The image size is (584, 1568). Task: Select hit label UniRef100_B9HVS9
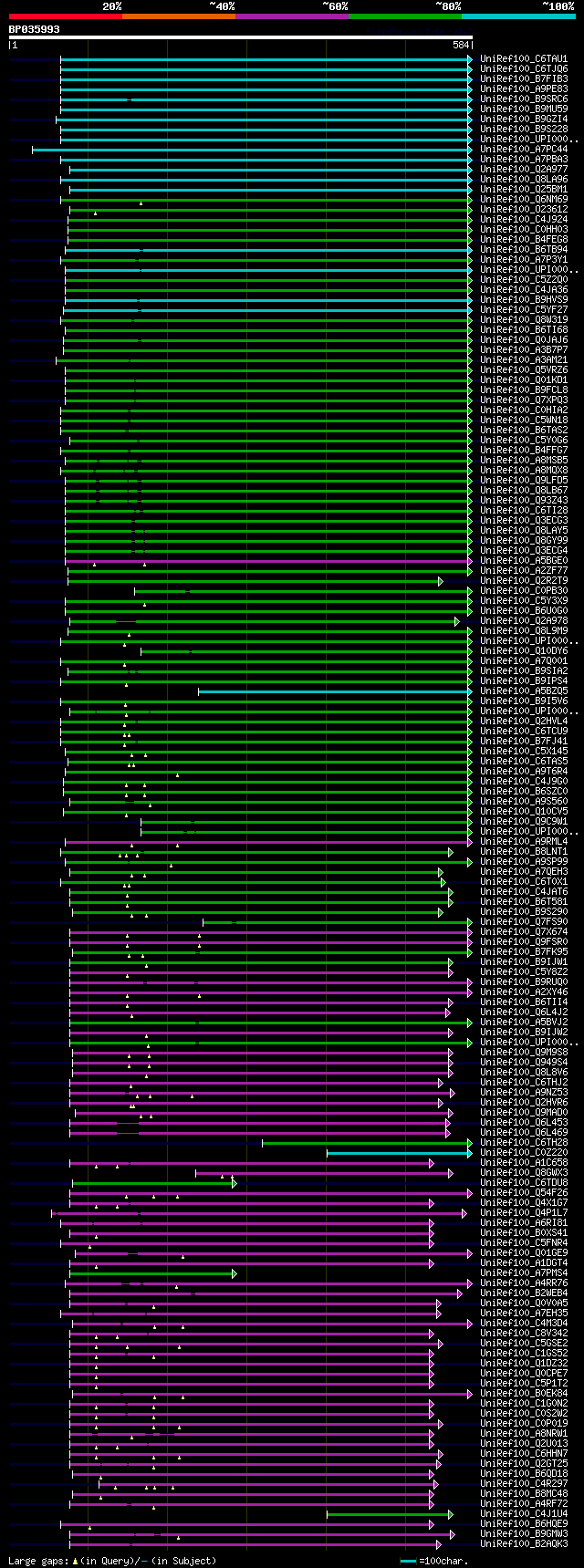[x=524, y=300]
